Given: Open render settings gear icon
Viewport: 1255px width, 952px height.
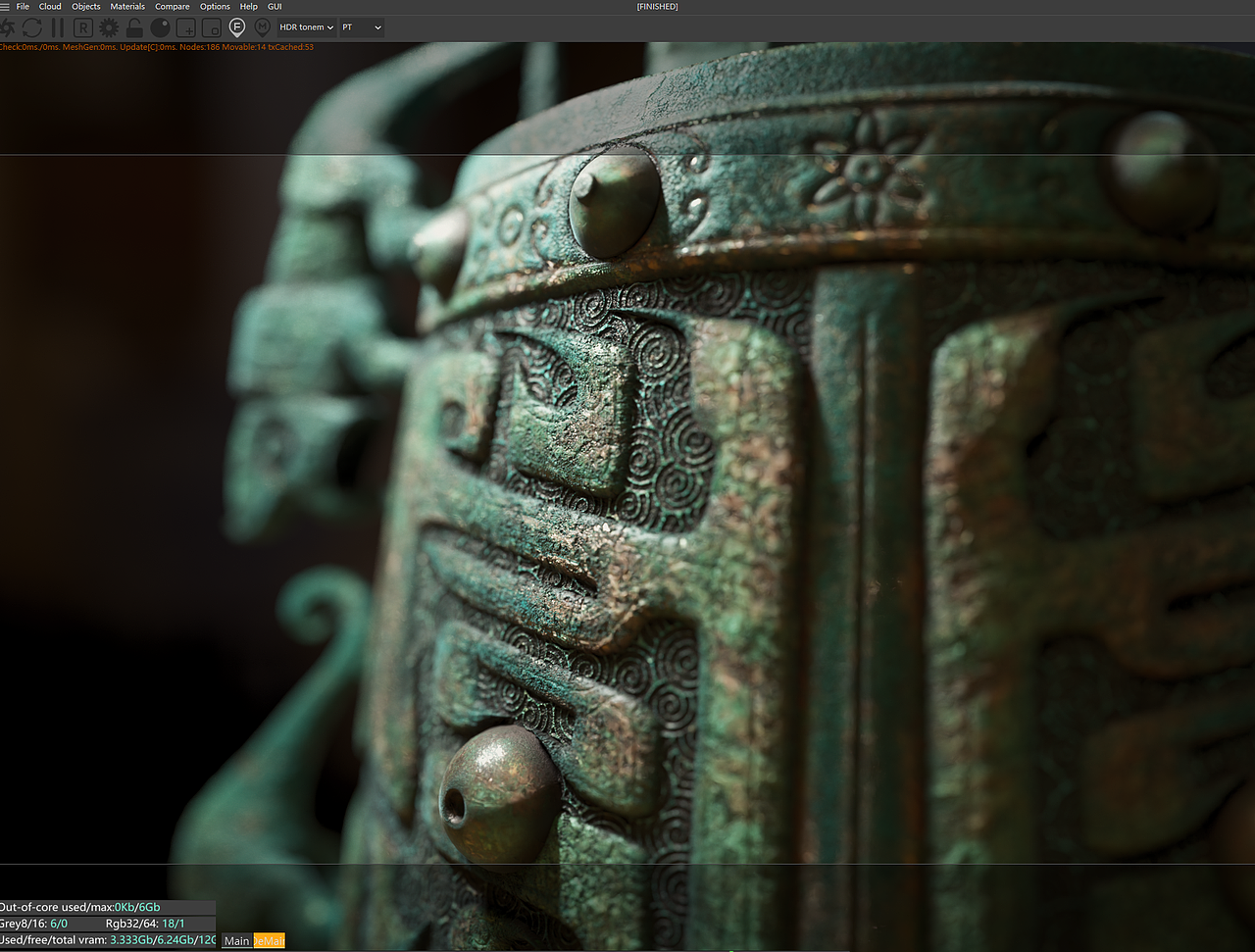Looking at the screenshot, I should tap(109, 27).
